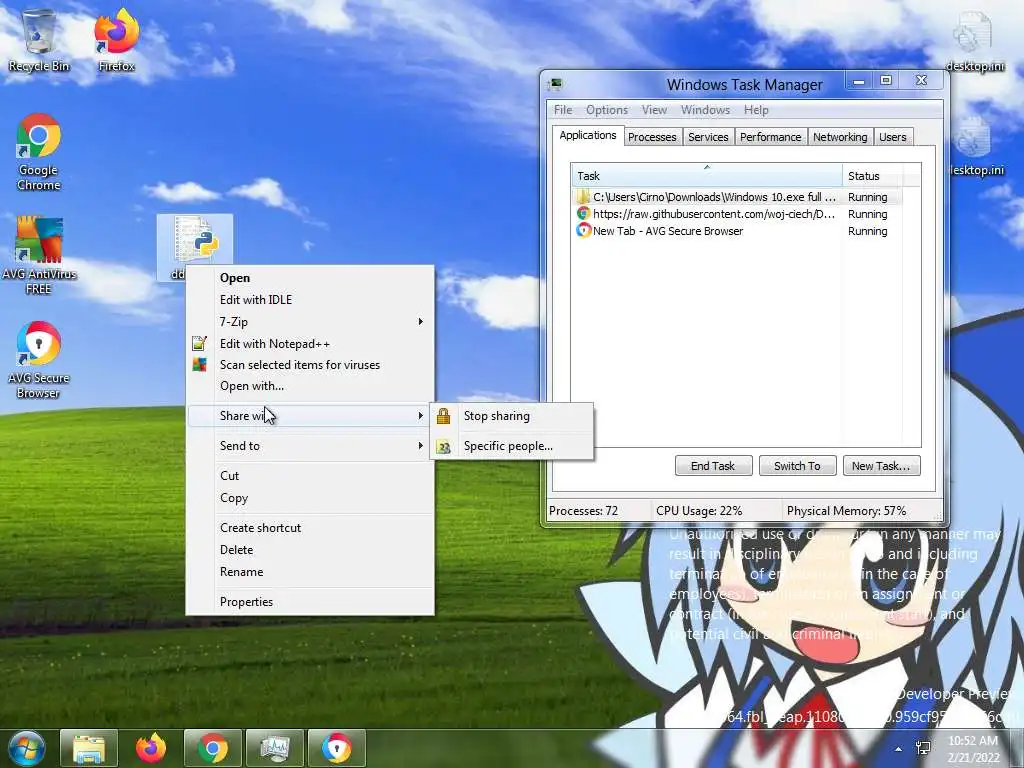Switch to the Processes tab
The width and height of the screenshot is (1024, 768).
tap(652, 136)
